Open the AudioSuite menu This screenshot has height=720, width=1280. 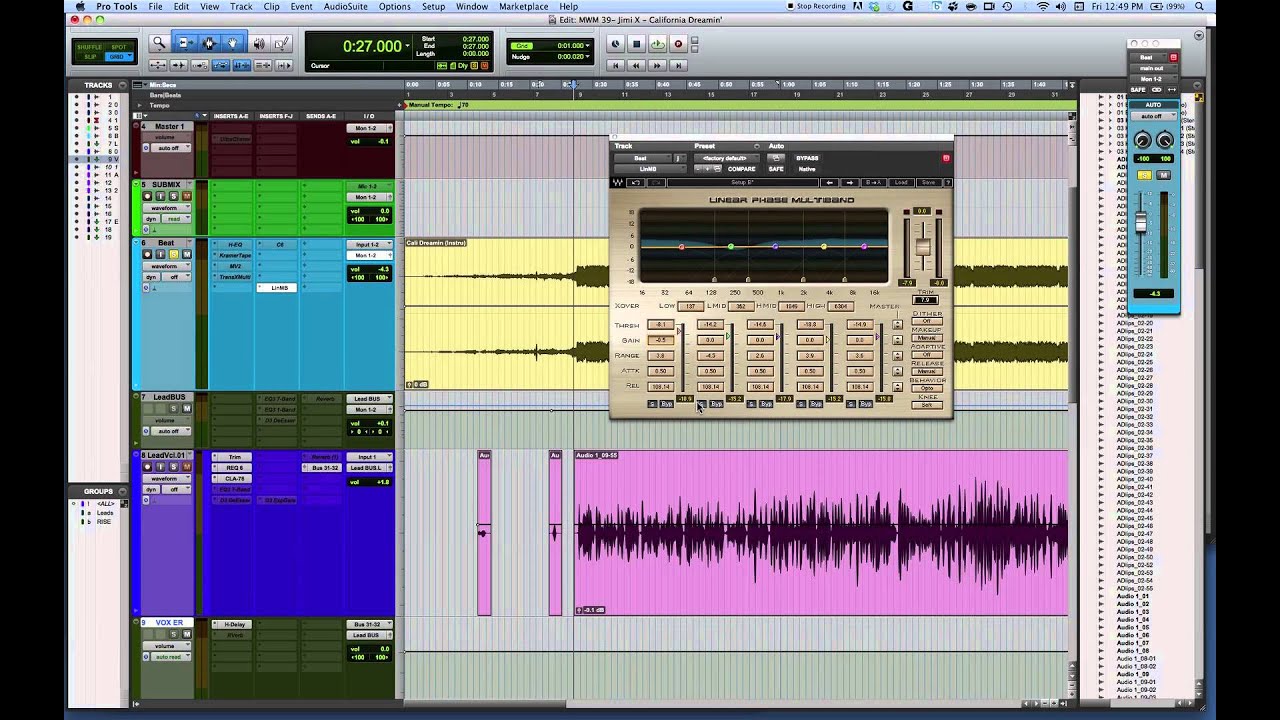pos(345,6)
